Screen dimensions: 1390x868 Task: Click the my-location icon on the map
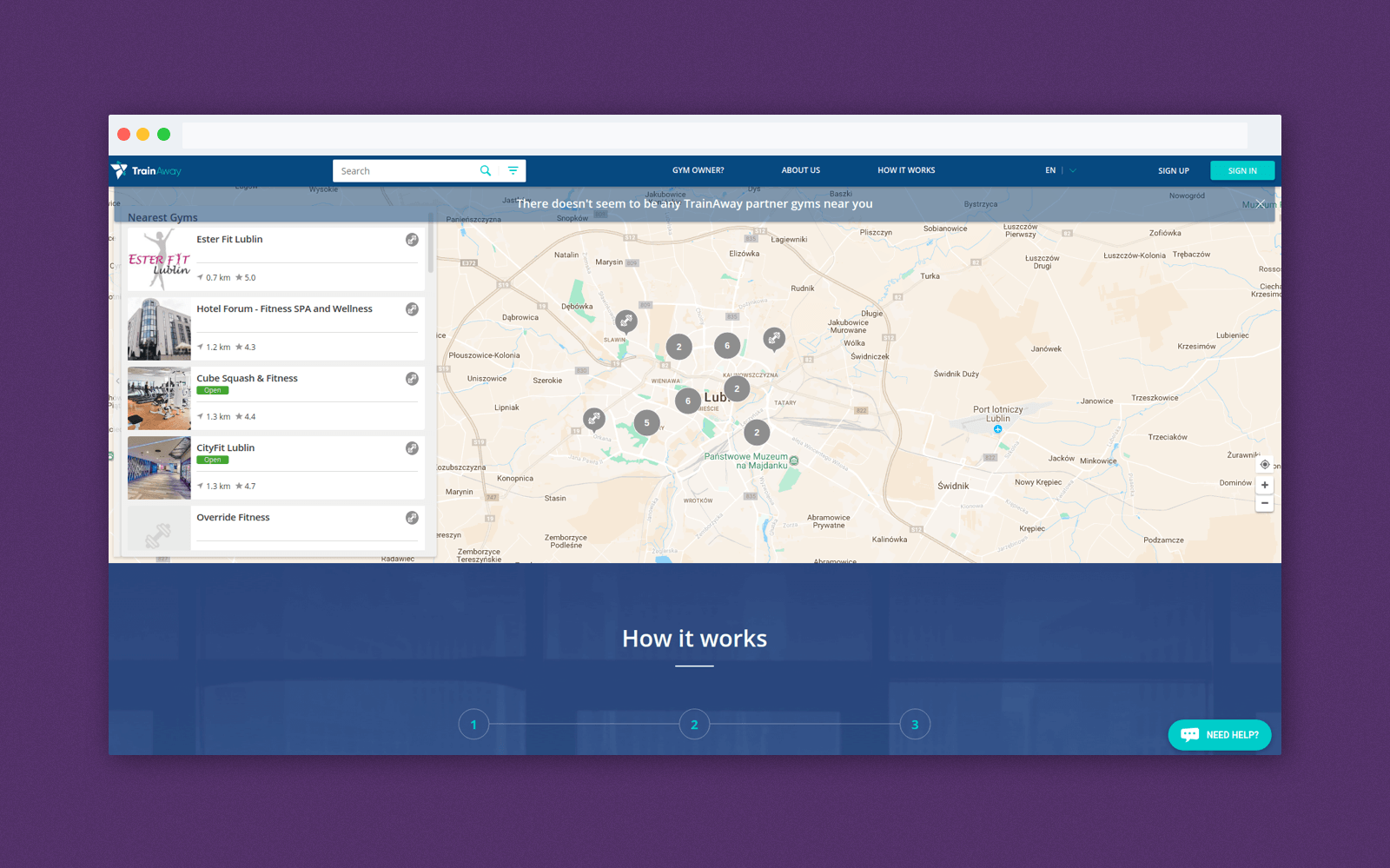(1265, 464)
